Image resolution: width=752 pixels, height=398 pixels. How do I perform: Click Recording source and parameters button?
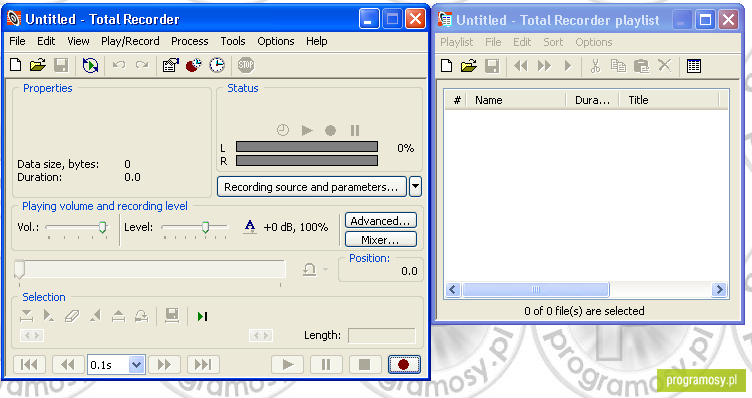click(x=312, y=187)
